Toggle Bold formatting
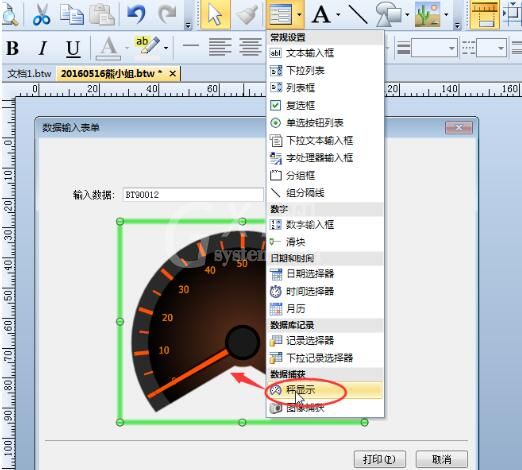Screen dimensions: 522x470 (x=13, y=48)
